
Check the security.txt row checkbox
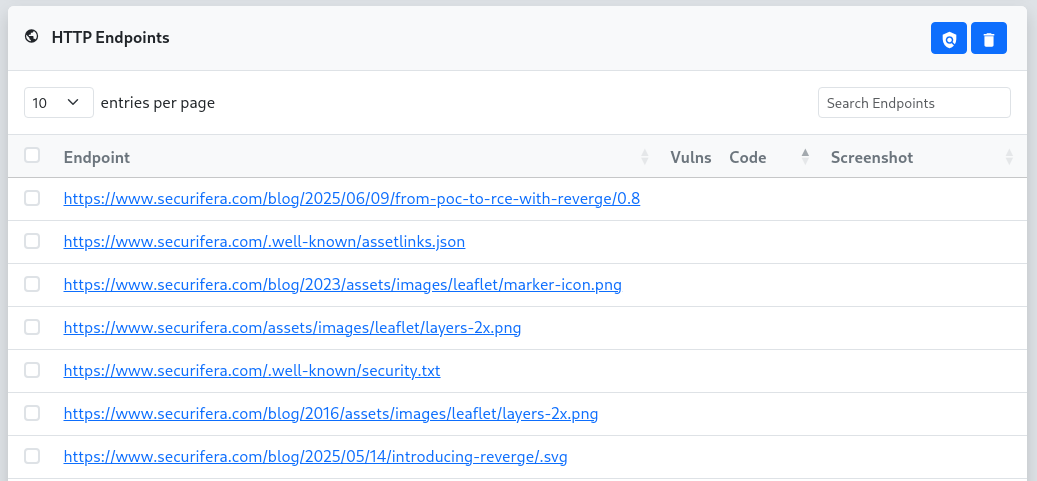[32, 370]
